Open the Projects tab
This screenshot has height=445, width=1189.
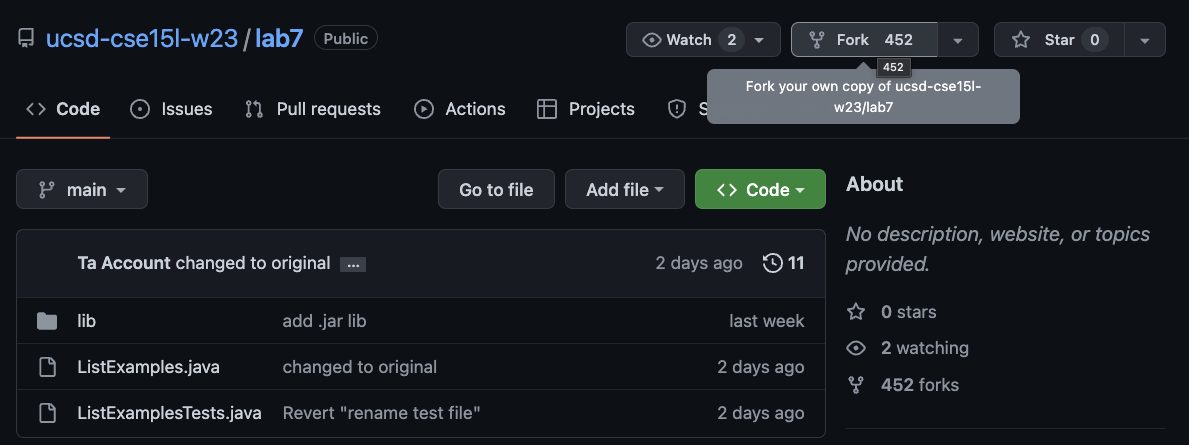click(x=585, y=109)
